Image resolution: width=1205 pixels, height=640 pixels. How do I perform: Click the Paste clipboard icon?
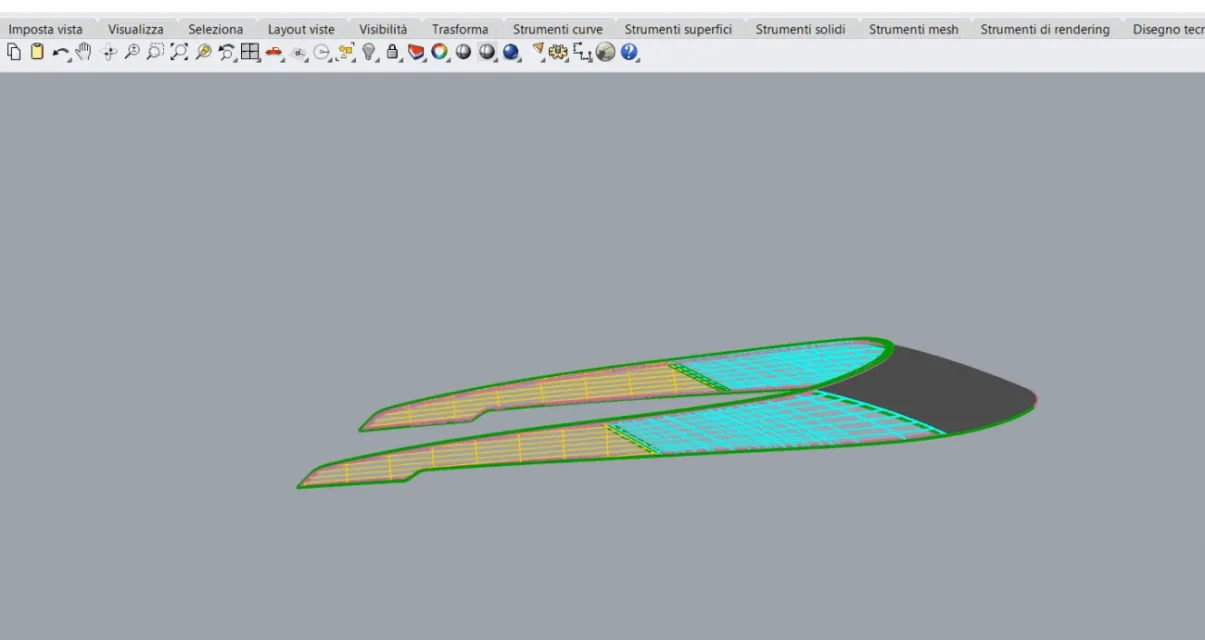(x=37, y=52)
